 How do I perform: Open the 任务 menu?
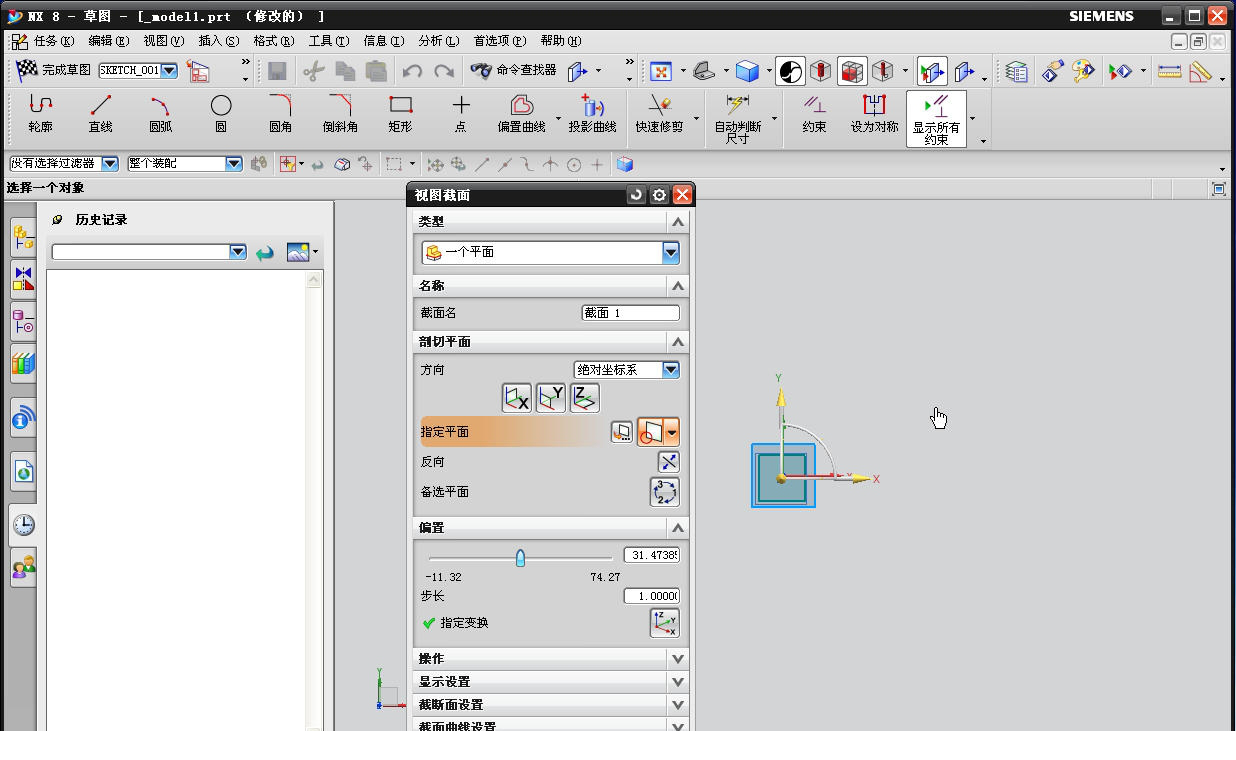(x=54, y=41)
